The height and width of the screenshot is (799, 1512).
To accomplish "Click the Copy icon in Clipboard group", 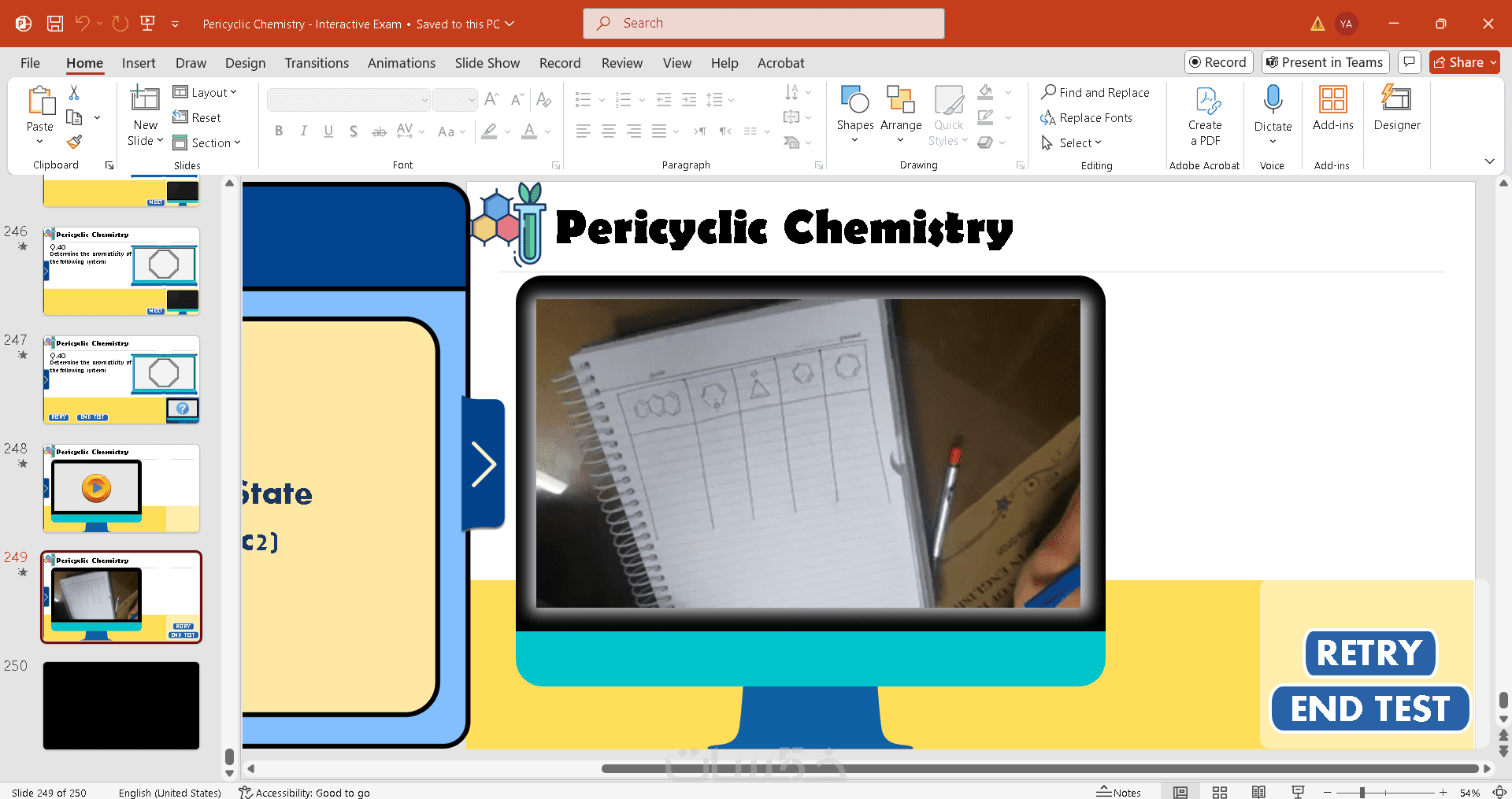I will click(74, 117).
